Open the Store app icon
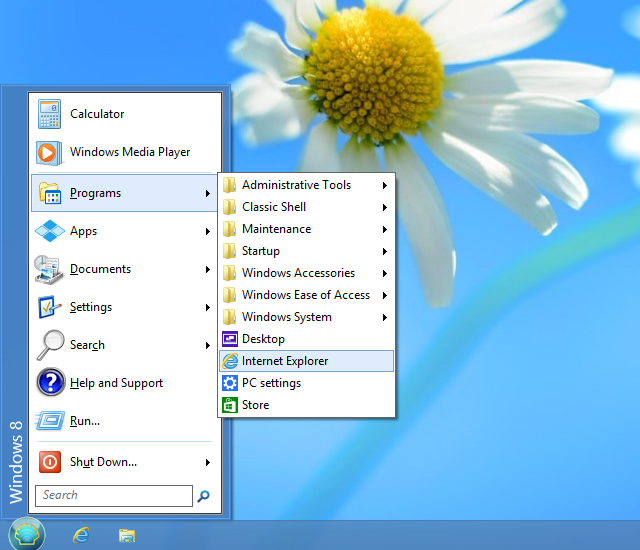 point(230,405)
